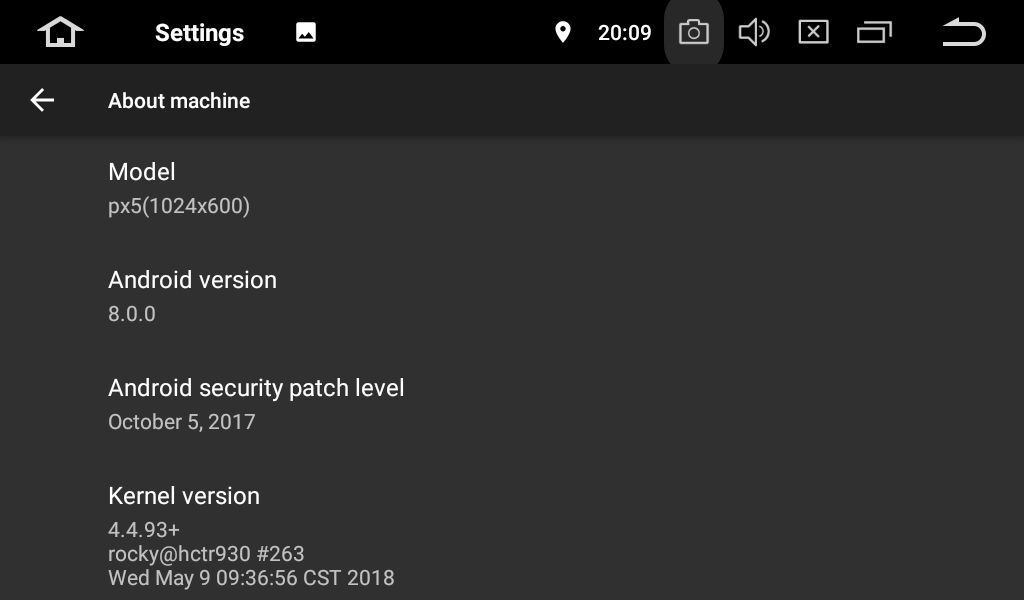Take a screenshot with the camera icon
The width and height of the screenshot is (1024, 600).
(x=694, y=32)
